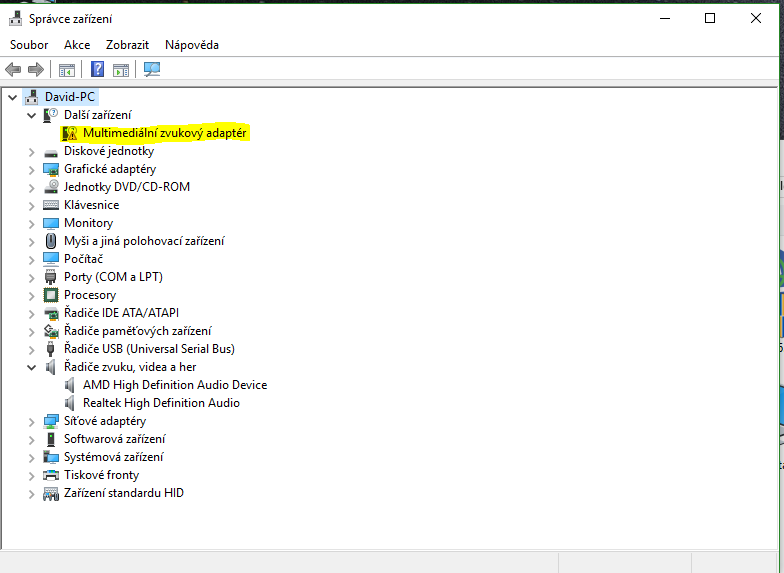Expand the Řadiče USB category
Viewport: 784px width, 573px height.
pyautogui.click(x=32, y=350)
